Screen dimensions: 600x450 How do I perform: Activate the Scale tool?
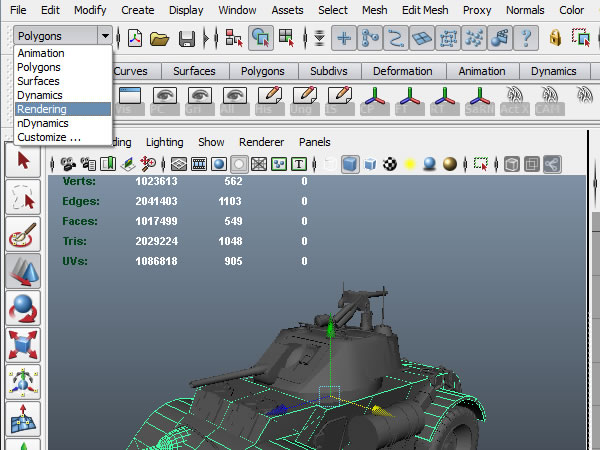coord(23,345)
